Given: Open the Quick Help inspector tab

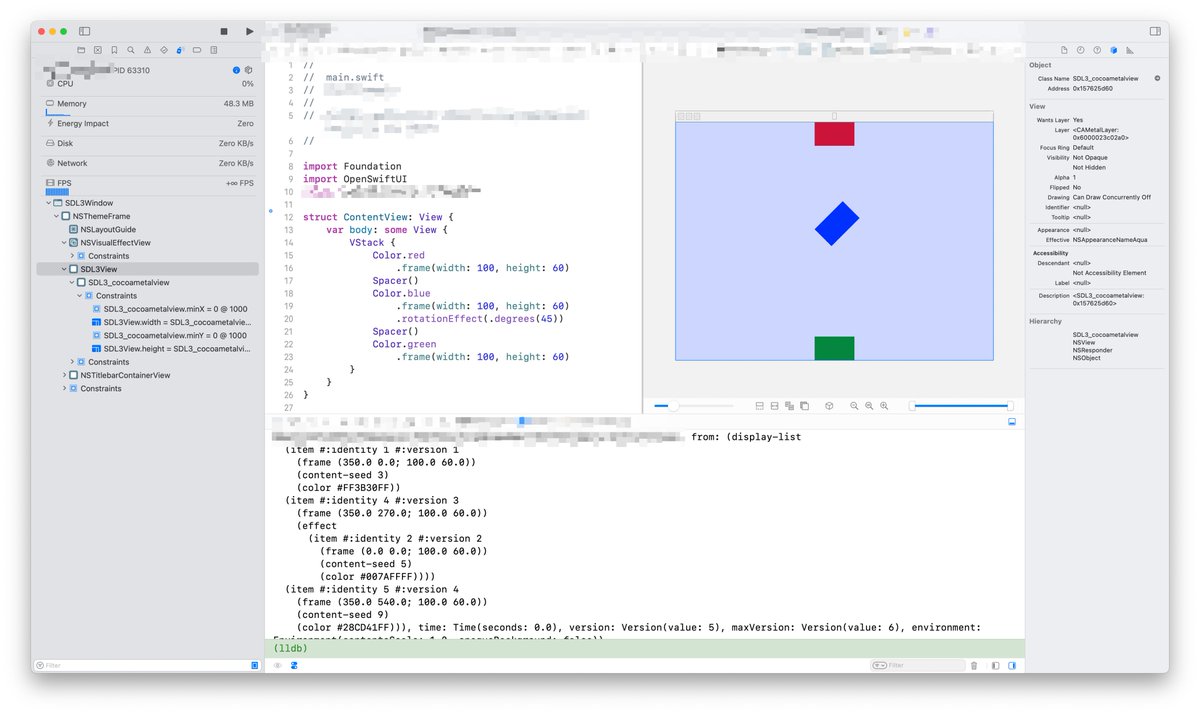Looking at the screenshot, I should [x=1097, y=49].
